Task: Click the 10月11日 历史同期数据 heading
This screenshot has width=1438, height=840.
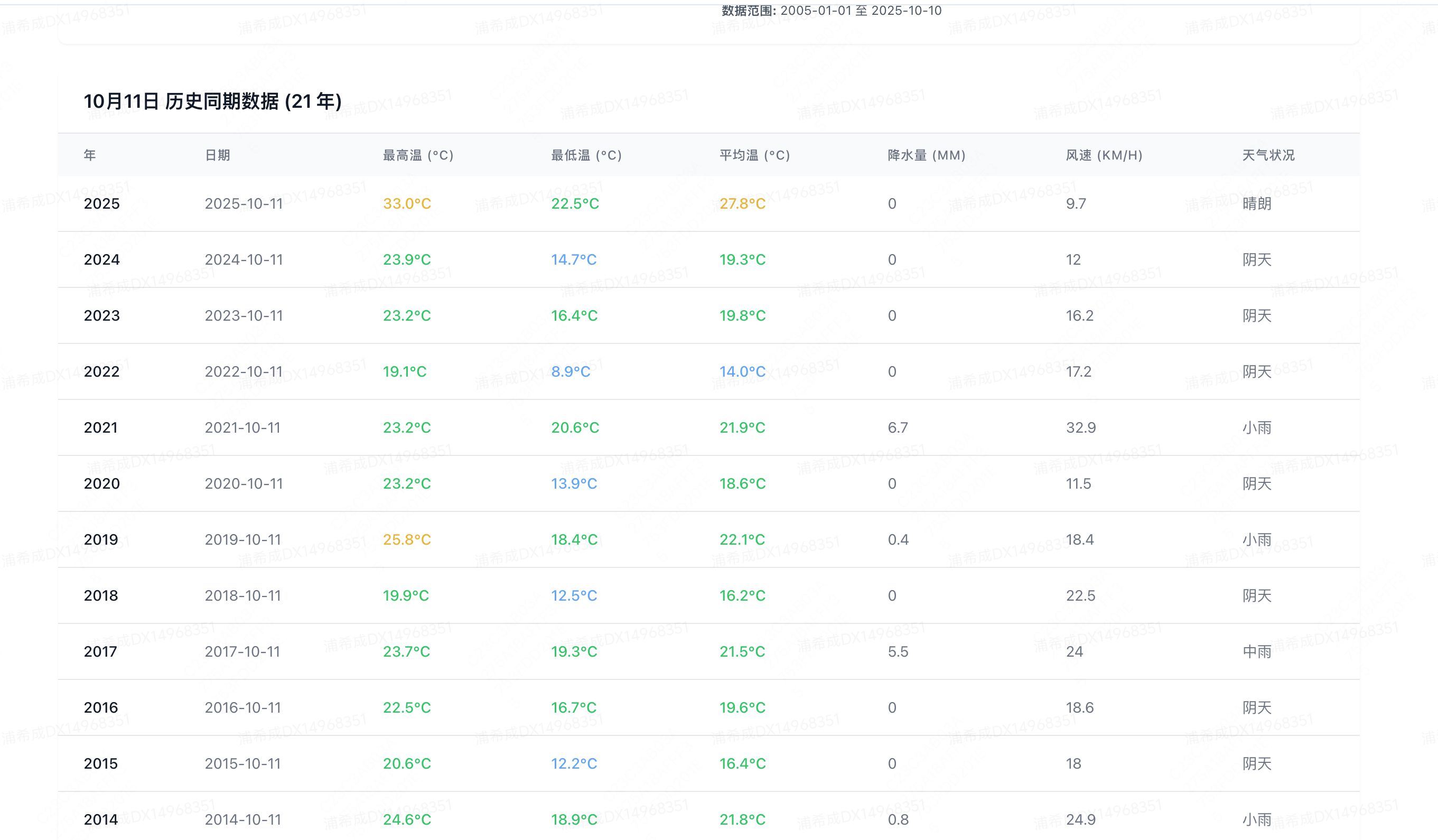Action: [212, 101]
